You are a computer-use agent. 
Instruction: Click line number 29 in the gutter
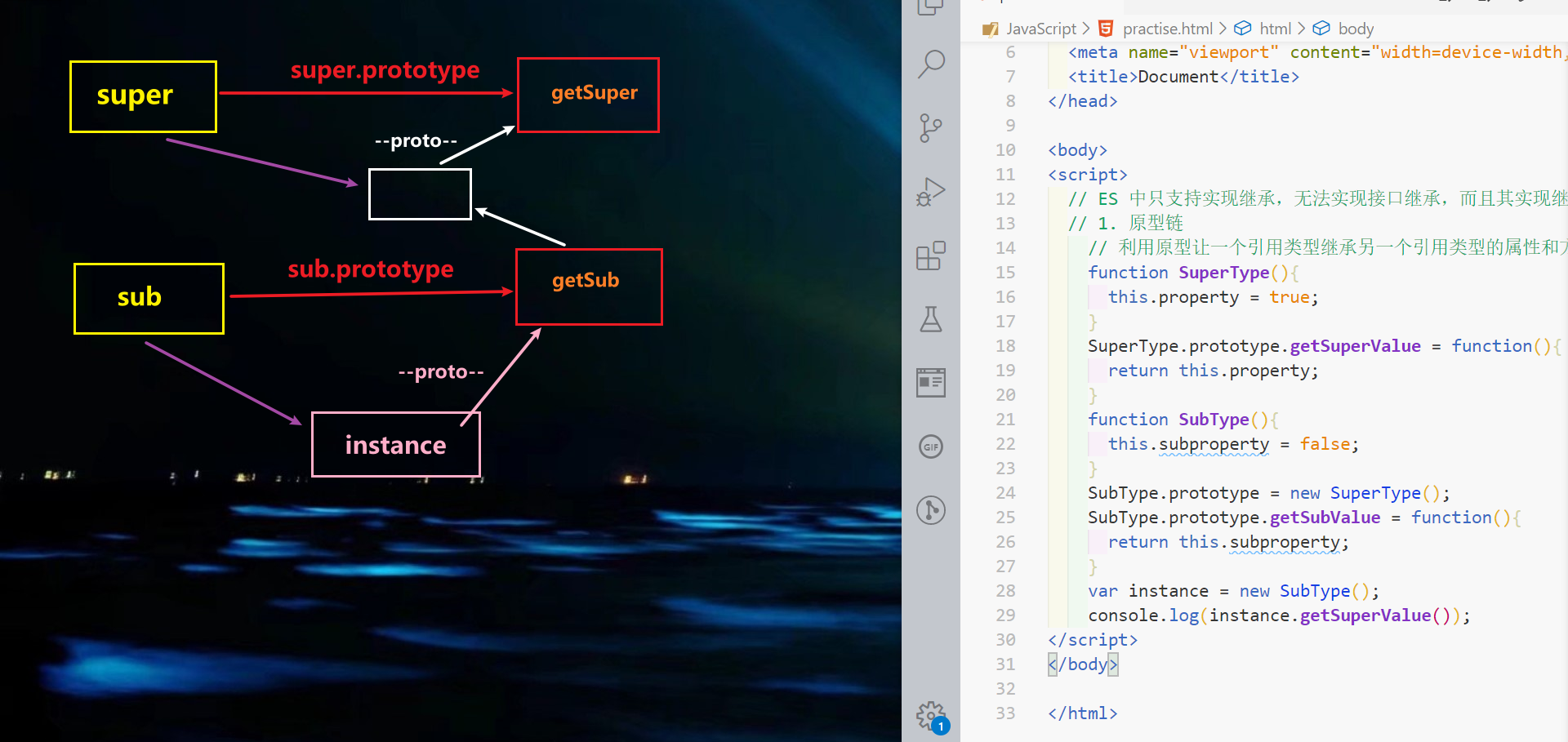click(x=1005, y=615)
